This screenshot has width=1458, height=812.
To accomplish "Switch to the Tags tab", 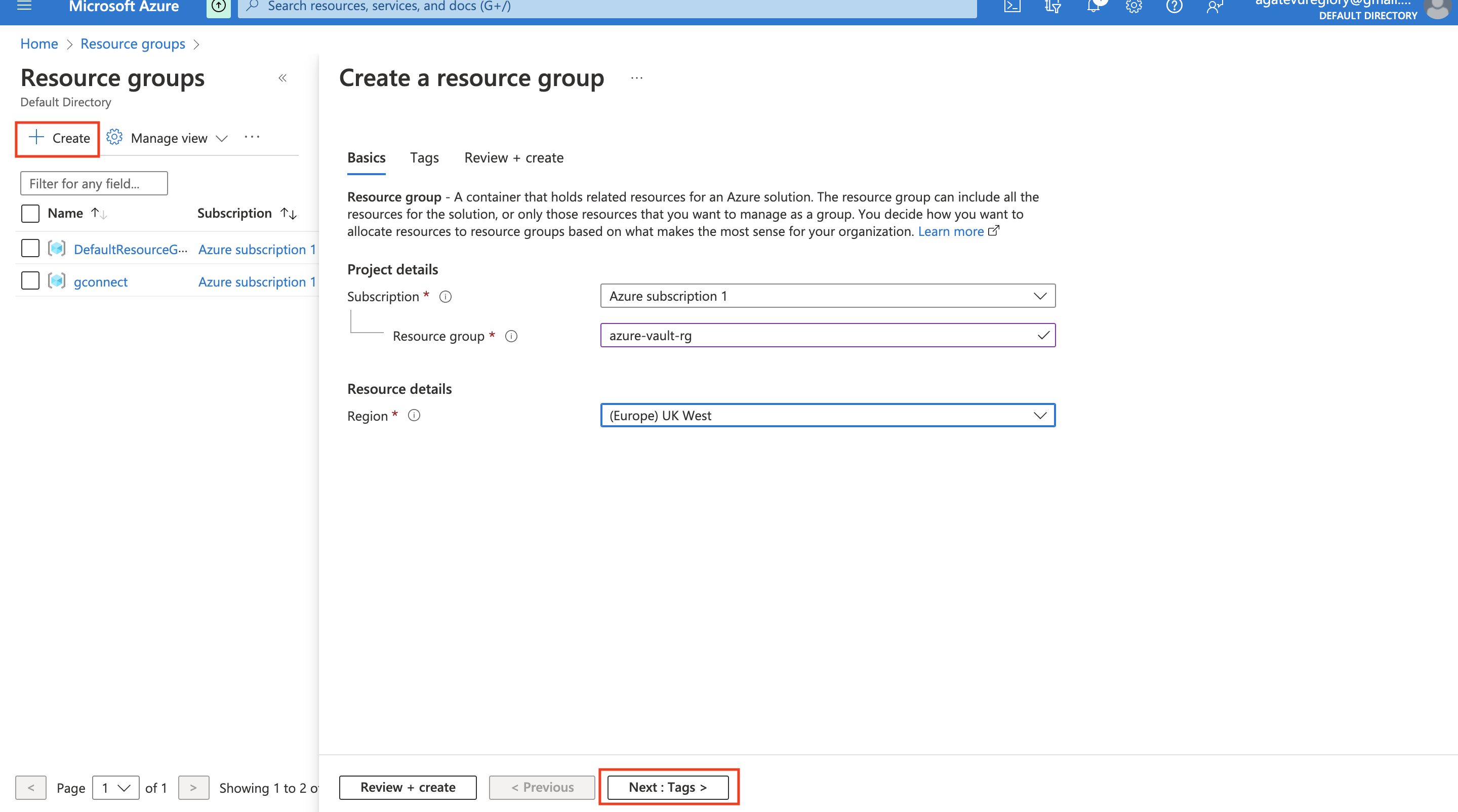I will coord(424,158).
